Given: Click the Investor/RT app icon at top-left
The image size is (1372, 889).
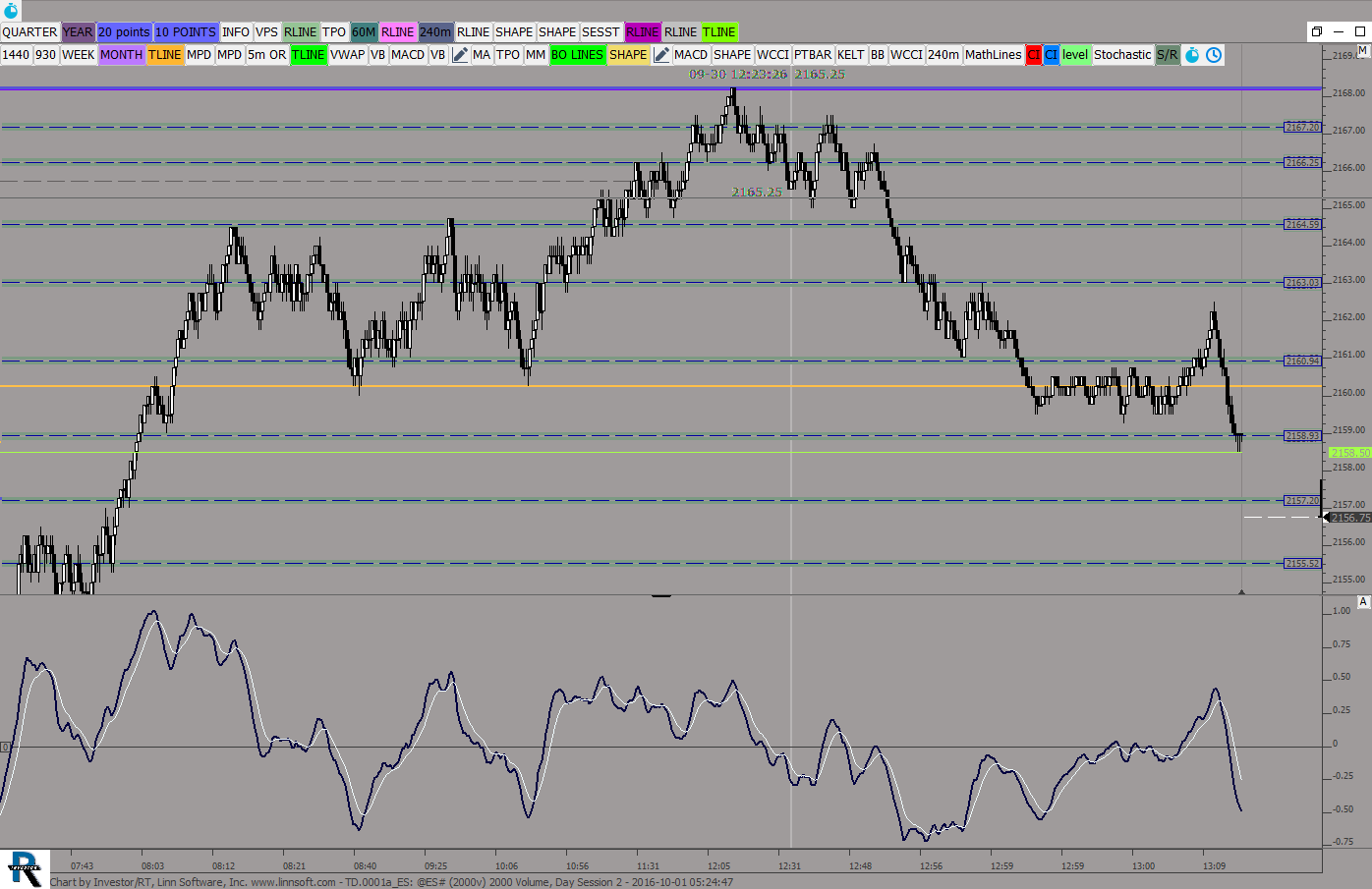Looking at the screenshot, I should 11,11.
